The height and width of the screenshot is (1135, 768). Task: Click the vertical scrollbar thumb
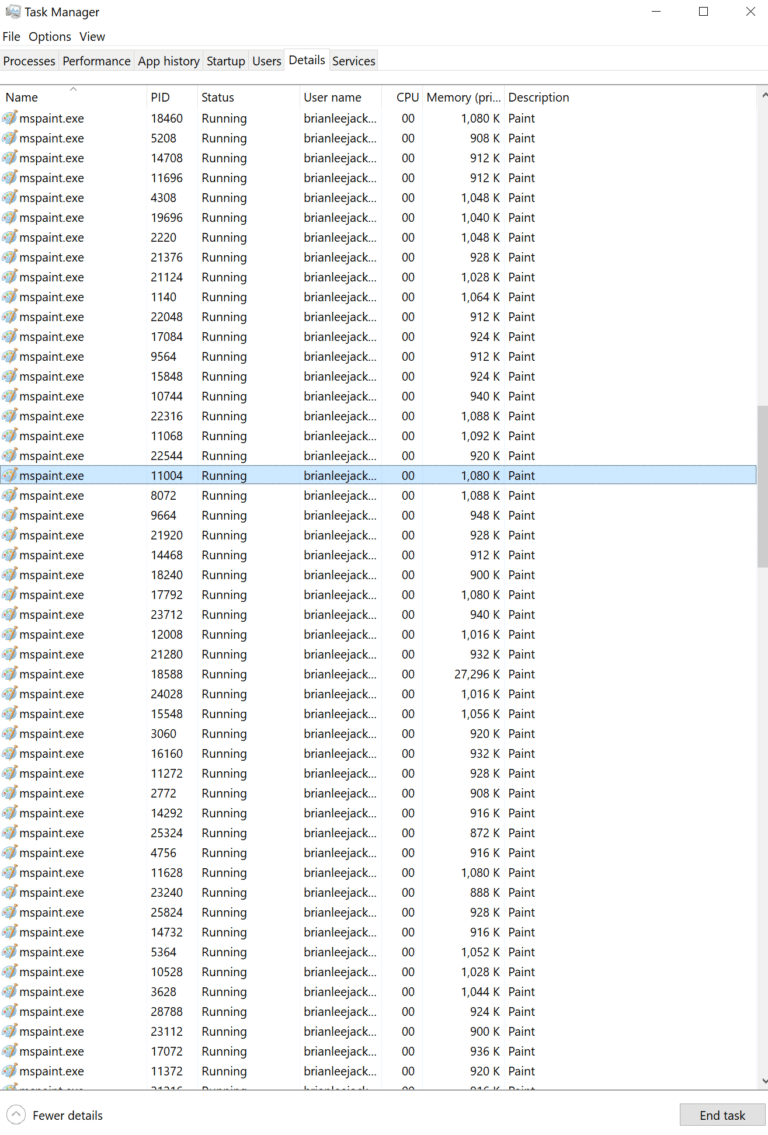pos(762,486)
